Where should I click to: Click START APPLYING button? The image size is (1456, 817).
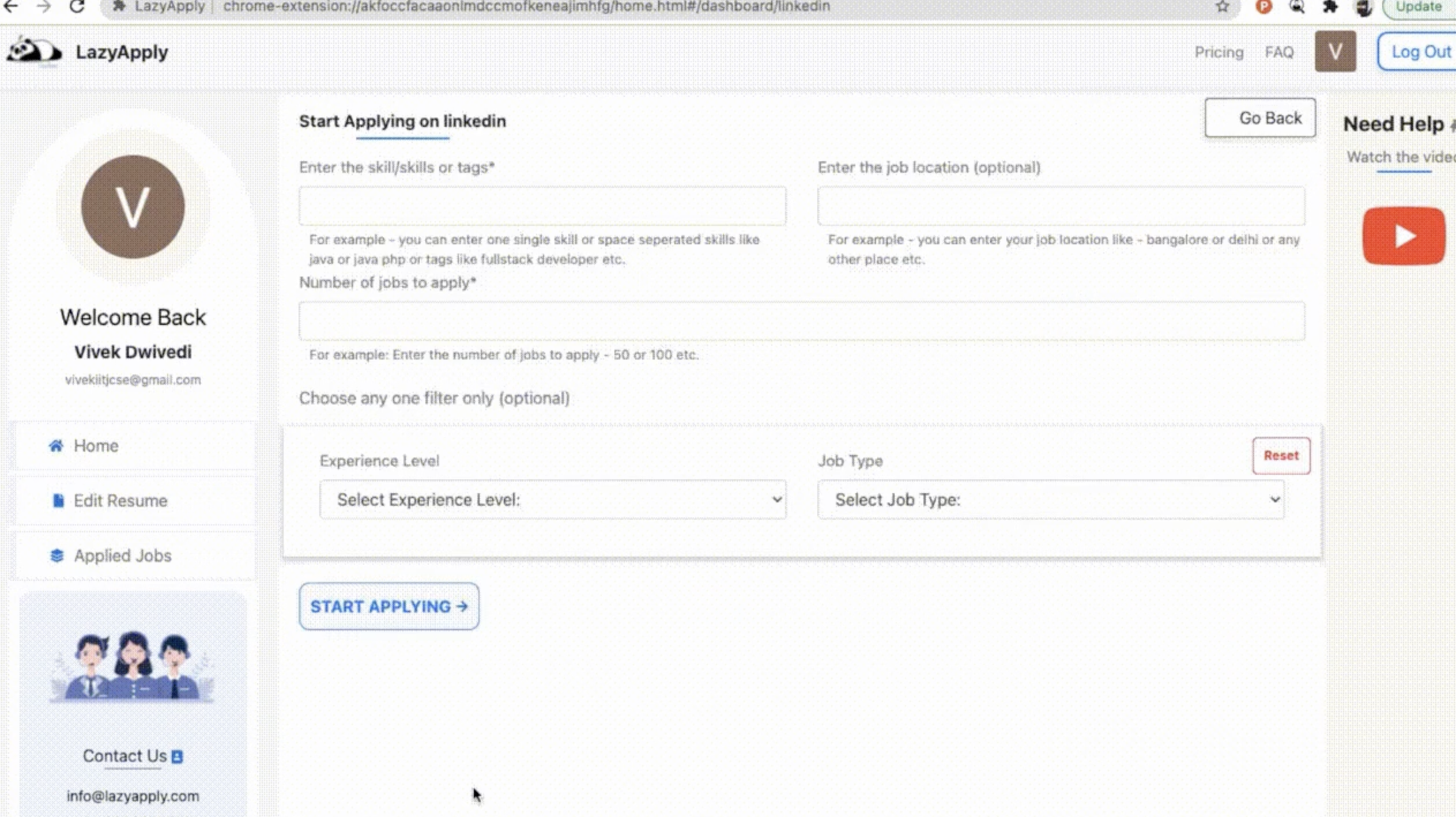pyautogui.click(x=389, y=606)
